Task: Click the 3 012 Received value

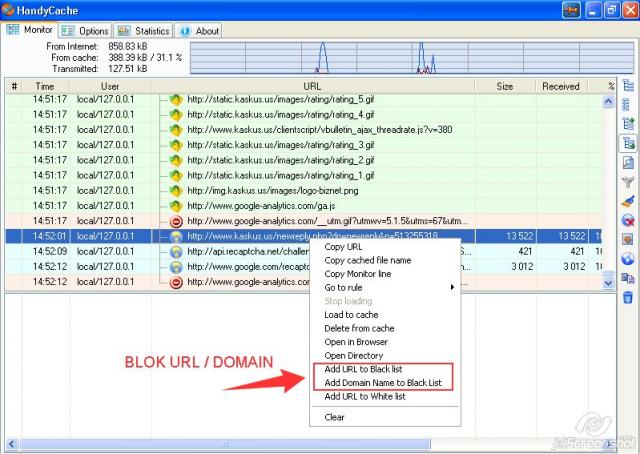Action: tap(574, 267)
